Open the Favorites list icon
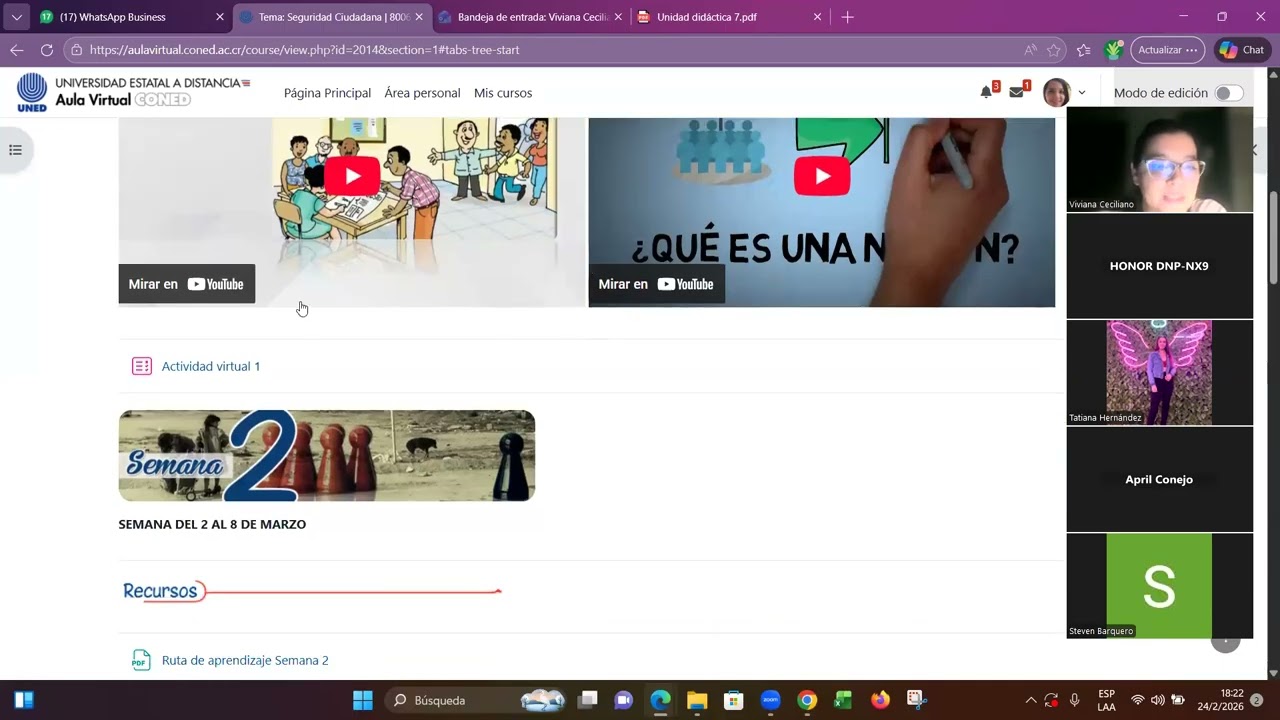Screen dimensions: 1280x720 [x=1084, y=50]
